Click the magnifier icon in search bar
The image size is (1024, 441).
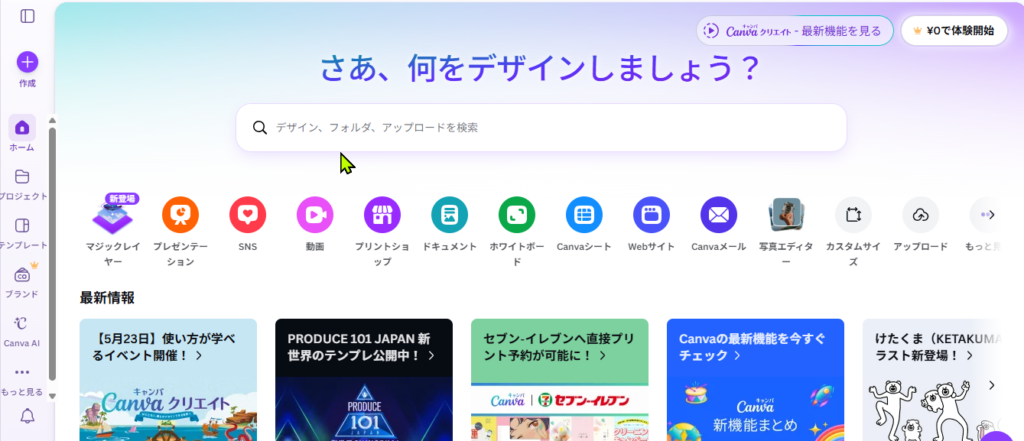pyautogui.click(x=260, y=127)
